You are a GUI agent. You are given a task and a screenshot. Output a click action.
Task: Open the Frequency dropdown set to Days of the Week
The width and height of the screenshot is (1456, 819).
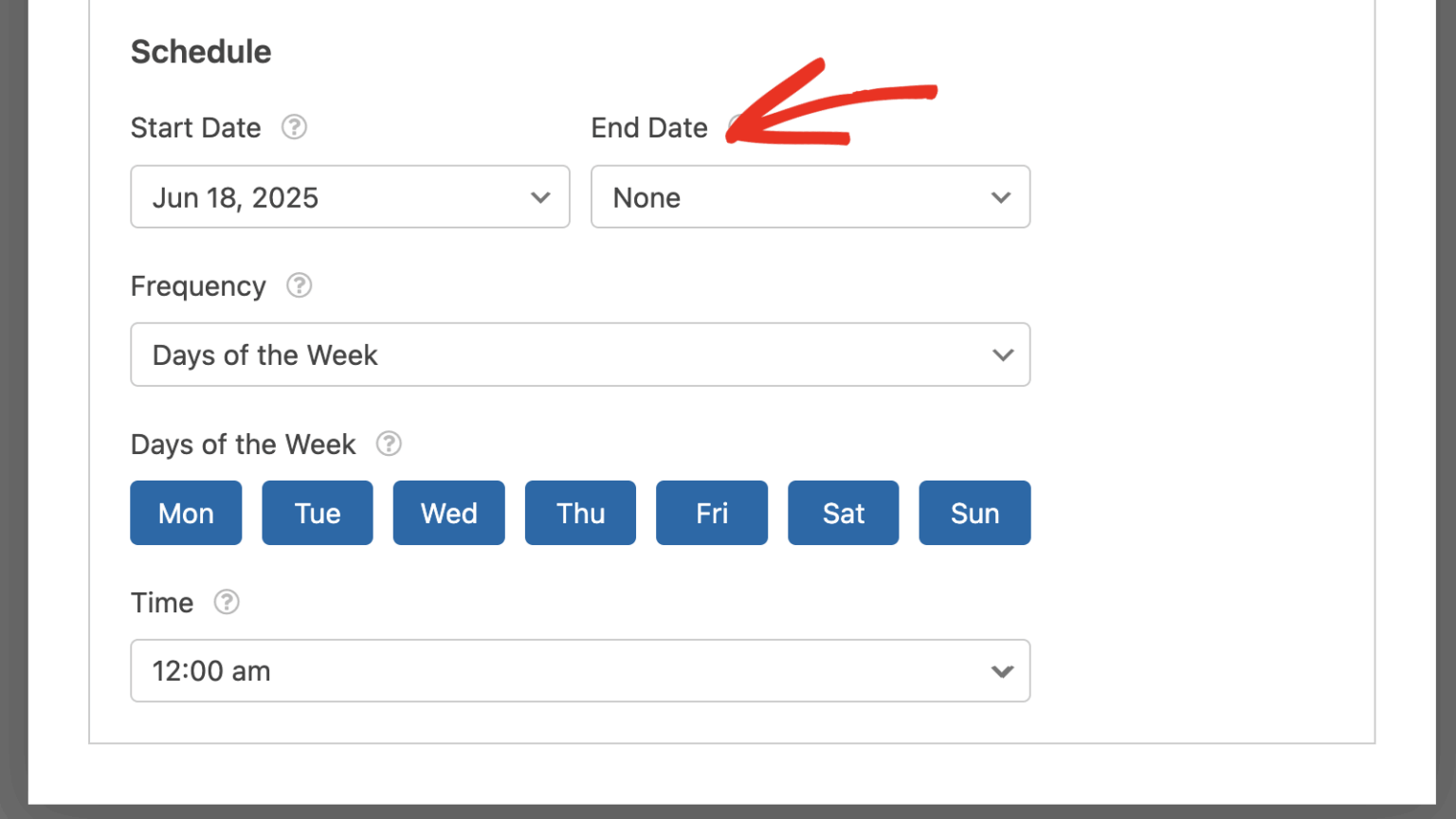point(580,355)
